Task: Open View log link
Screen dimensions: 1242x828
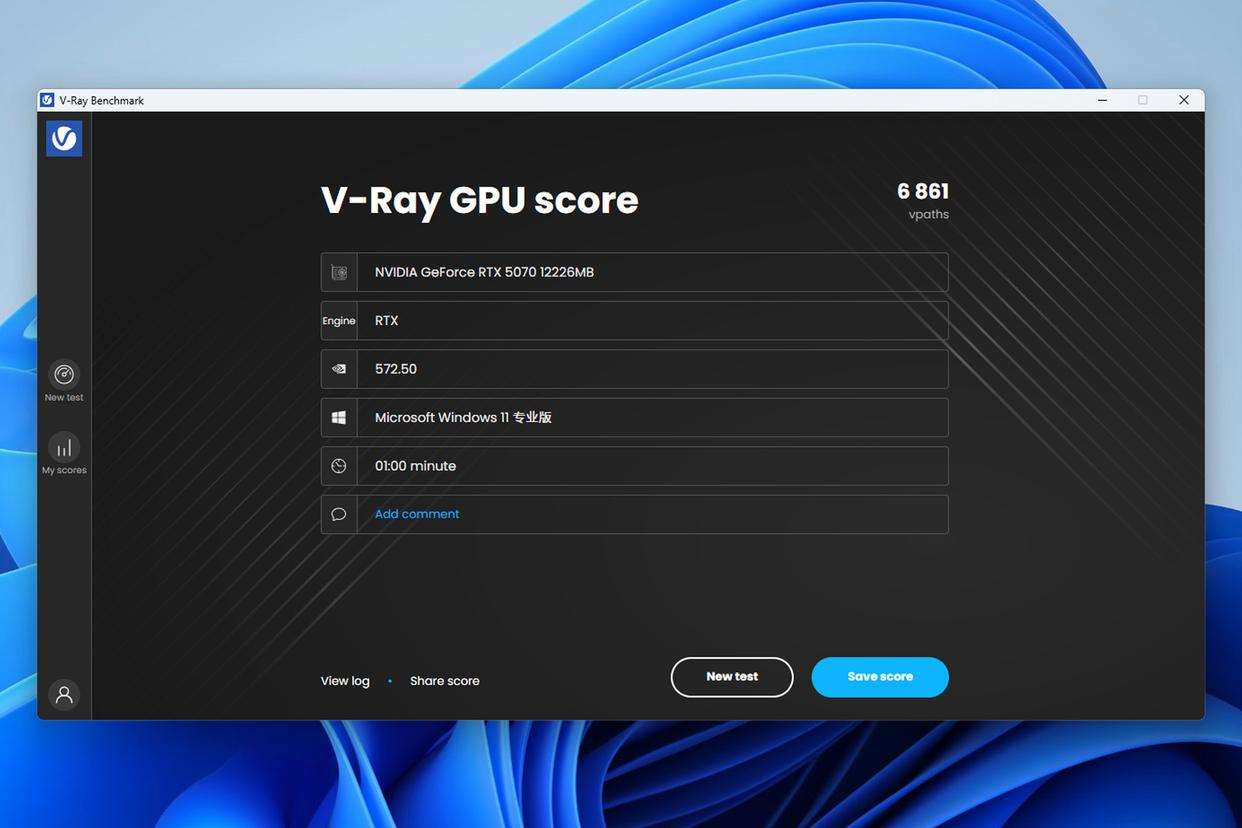Action: pos(345,681)
